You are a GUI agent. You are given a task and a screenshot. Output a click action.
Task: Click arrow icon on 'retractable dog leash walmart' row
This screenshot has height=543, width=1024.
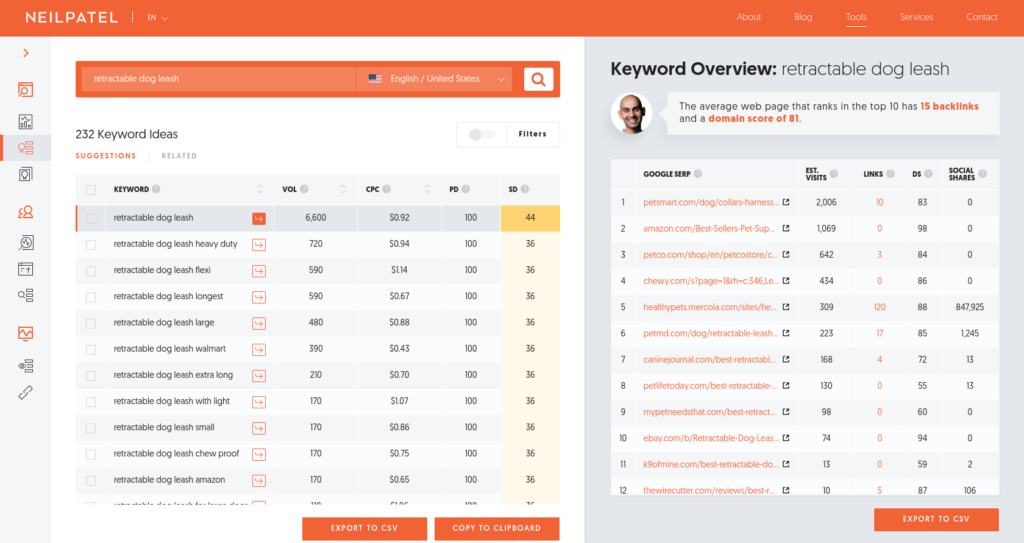259,349
